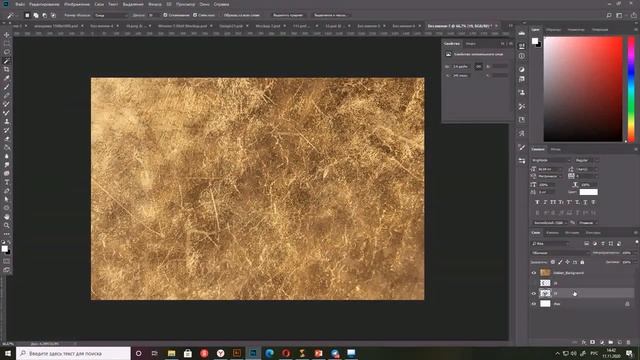
Task: Create a new adjustment layer from bottom icons
Action: click(x=602, y=342)
